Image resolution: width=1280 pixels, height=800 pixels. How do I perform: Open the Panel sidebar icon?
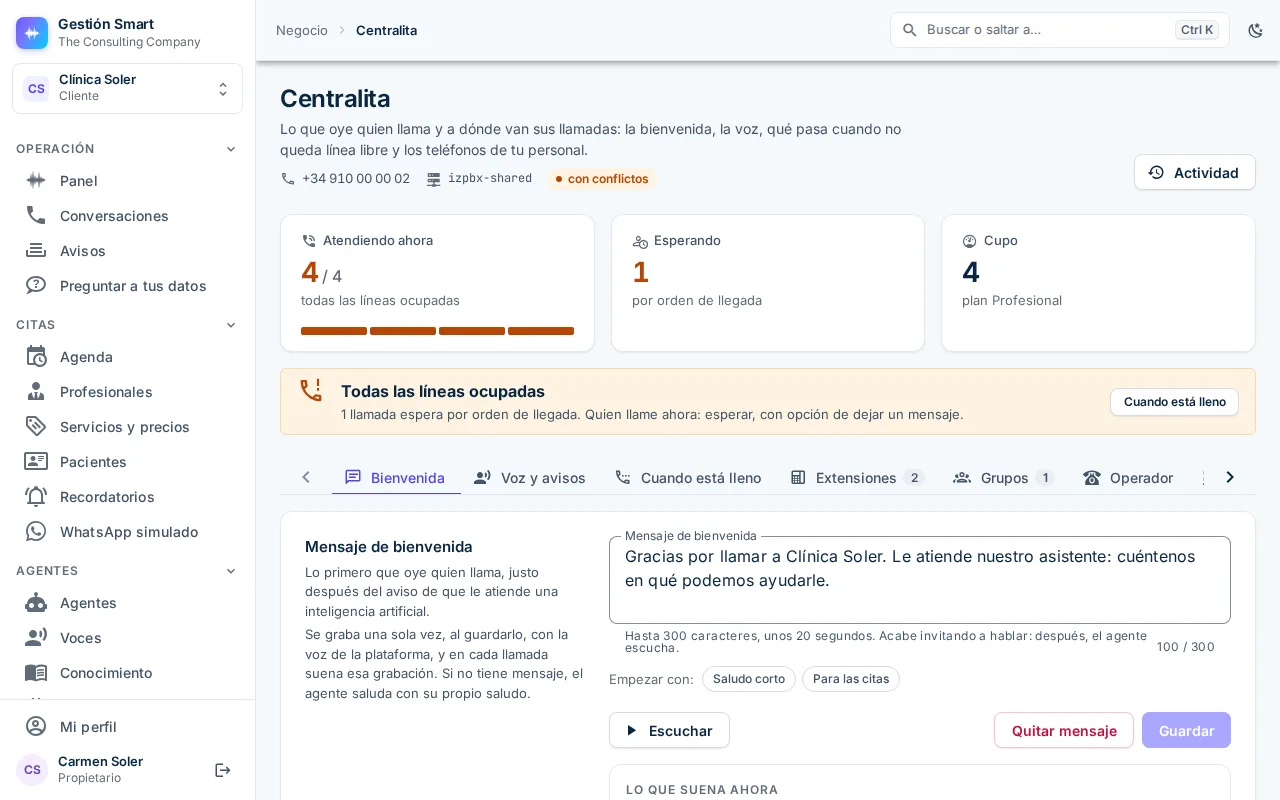tap(36, 181)
